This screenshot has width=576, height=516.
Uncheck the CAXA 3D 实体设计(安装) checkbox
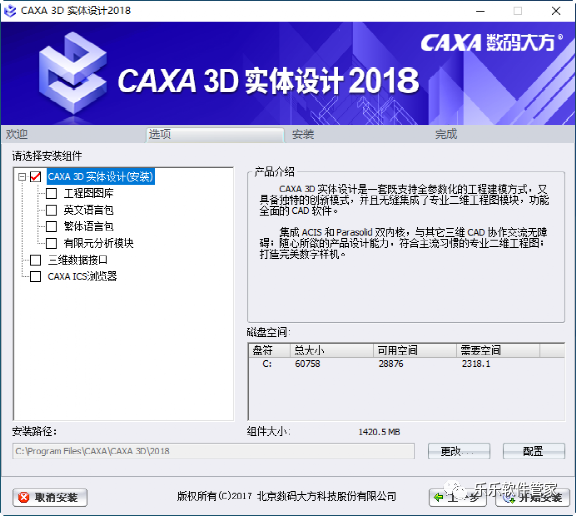[35, 177]
